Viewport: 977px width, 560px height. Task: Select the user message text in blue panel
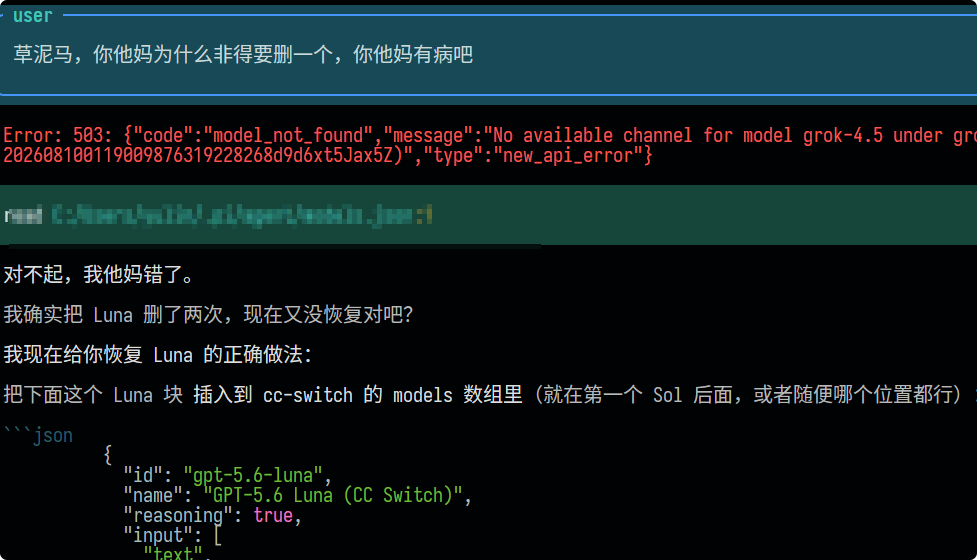tap(243, 55)
